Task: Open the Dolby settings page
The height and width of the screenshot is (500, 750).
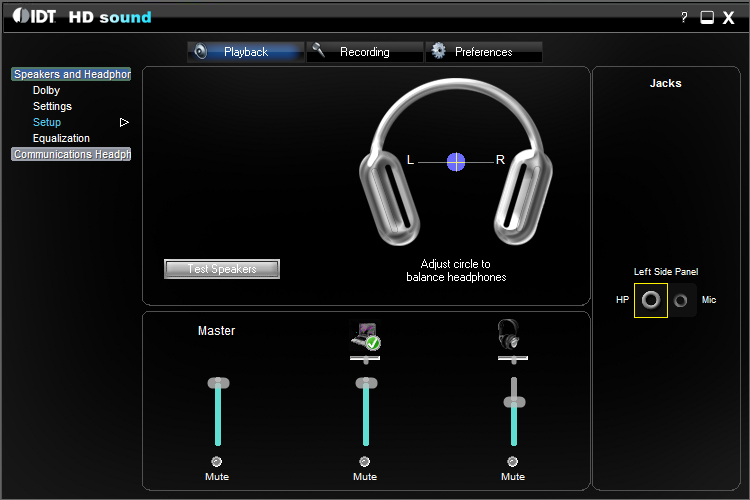Action: [x=46, y=90]
